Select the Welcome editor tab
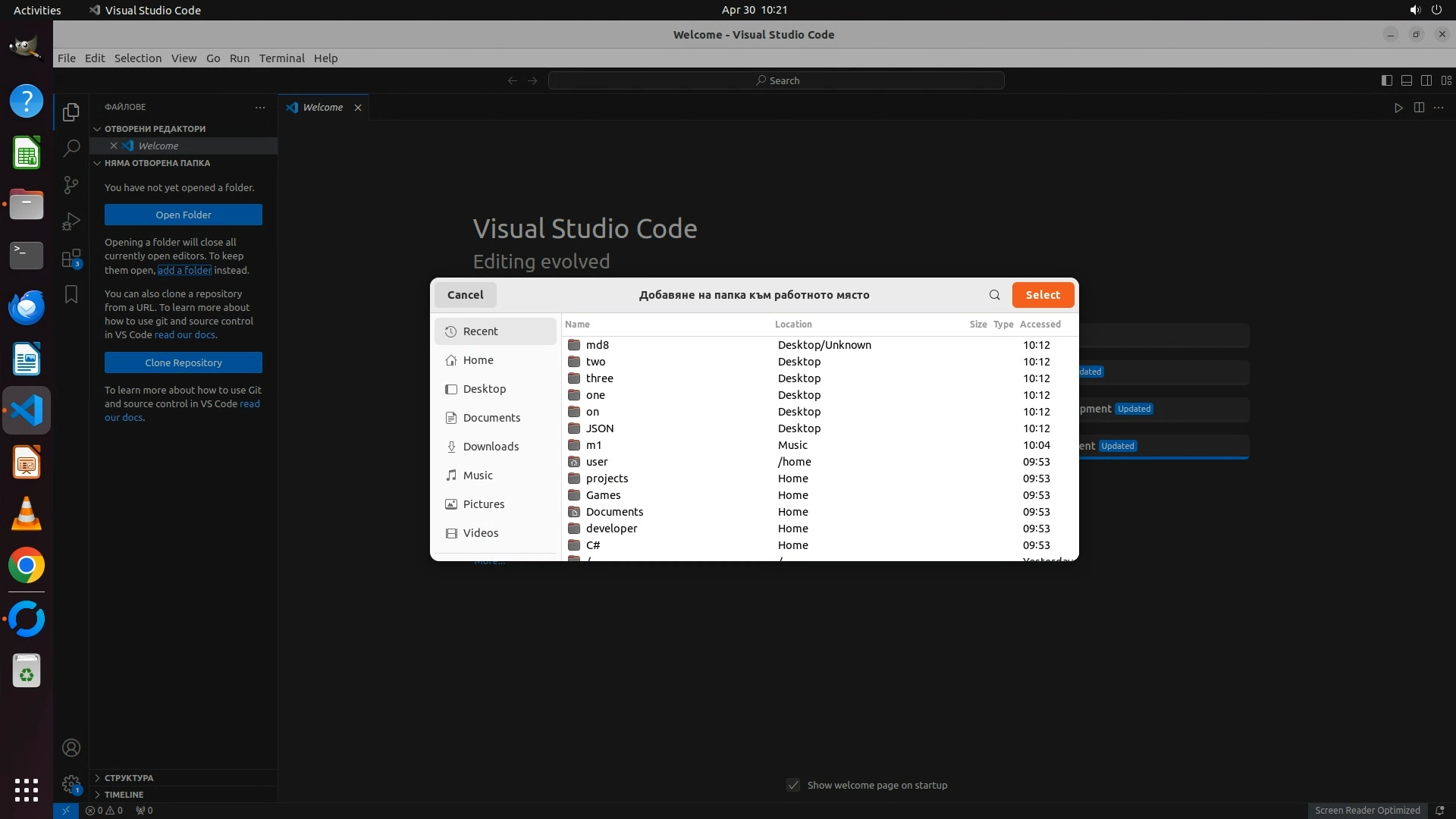The image size is (1456, 819). tap(322, 108)
